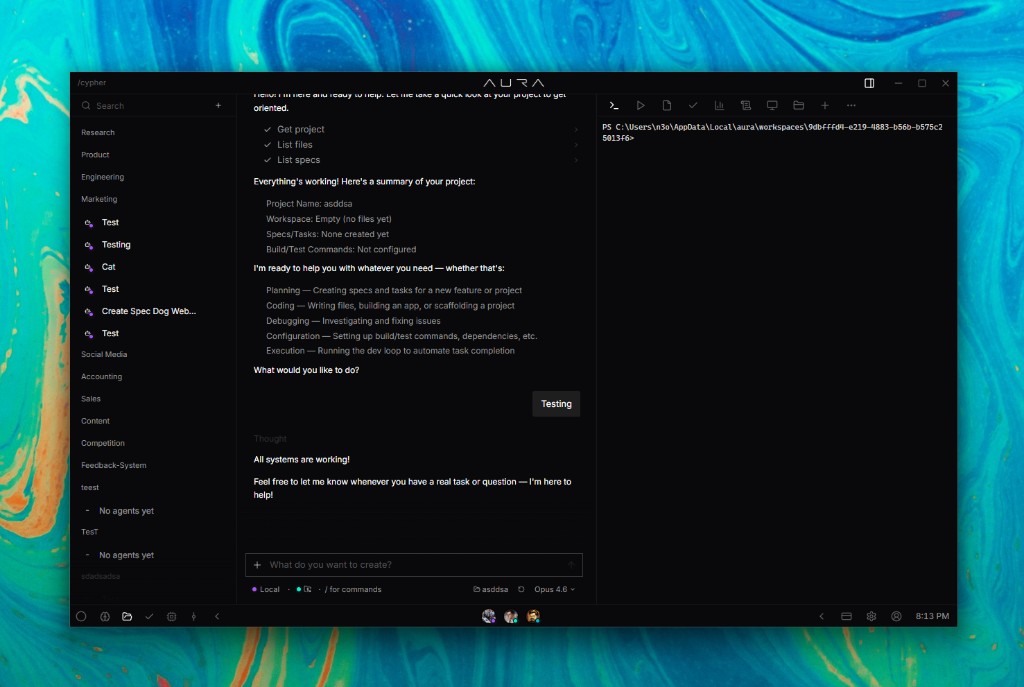Screen dimensions: 1024x687
Task: Open the Create Spec Dog Web agent
Action: coord(148,311)
